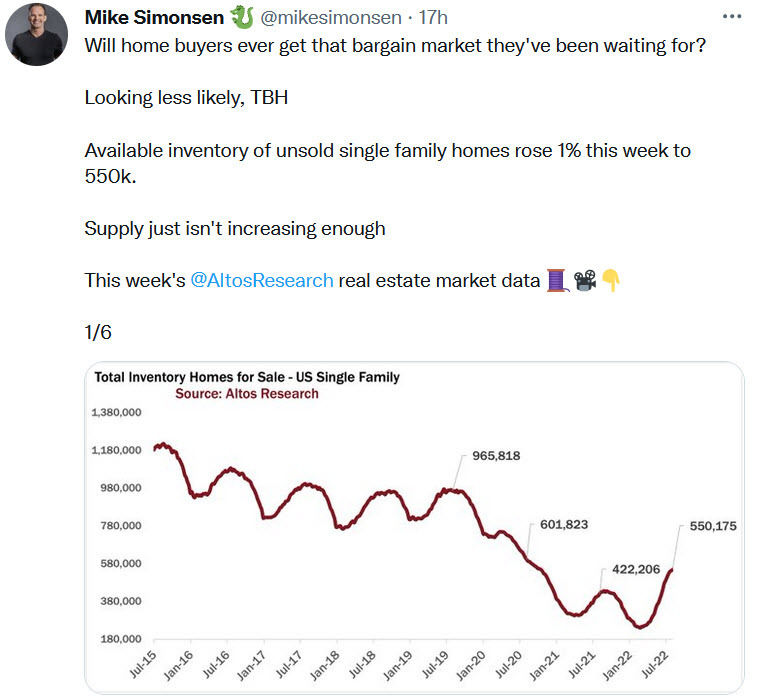Open the @AltosResearch mention link
The height and width of the screenshot is (700, 763).
(x=262, y=281)
